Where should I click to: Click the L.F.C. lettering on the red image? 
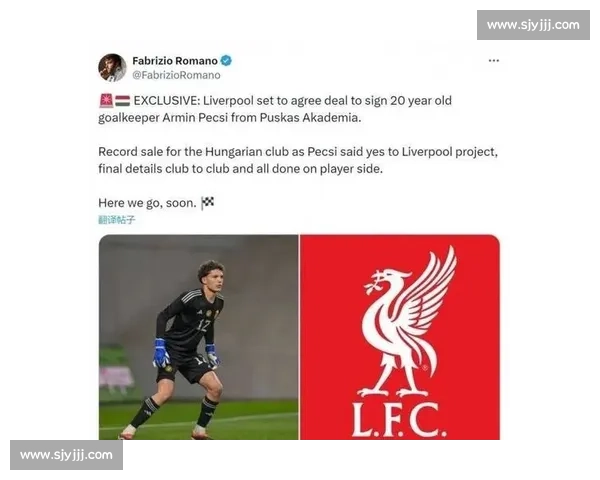point(399,420)
